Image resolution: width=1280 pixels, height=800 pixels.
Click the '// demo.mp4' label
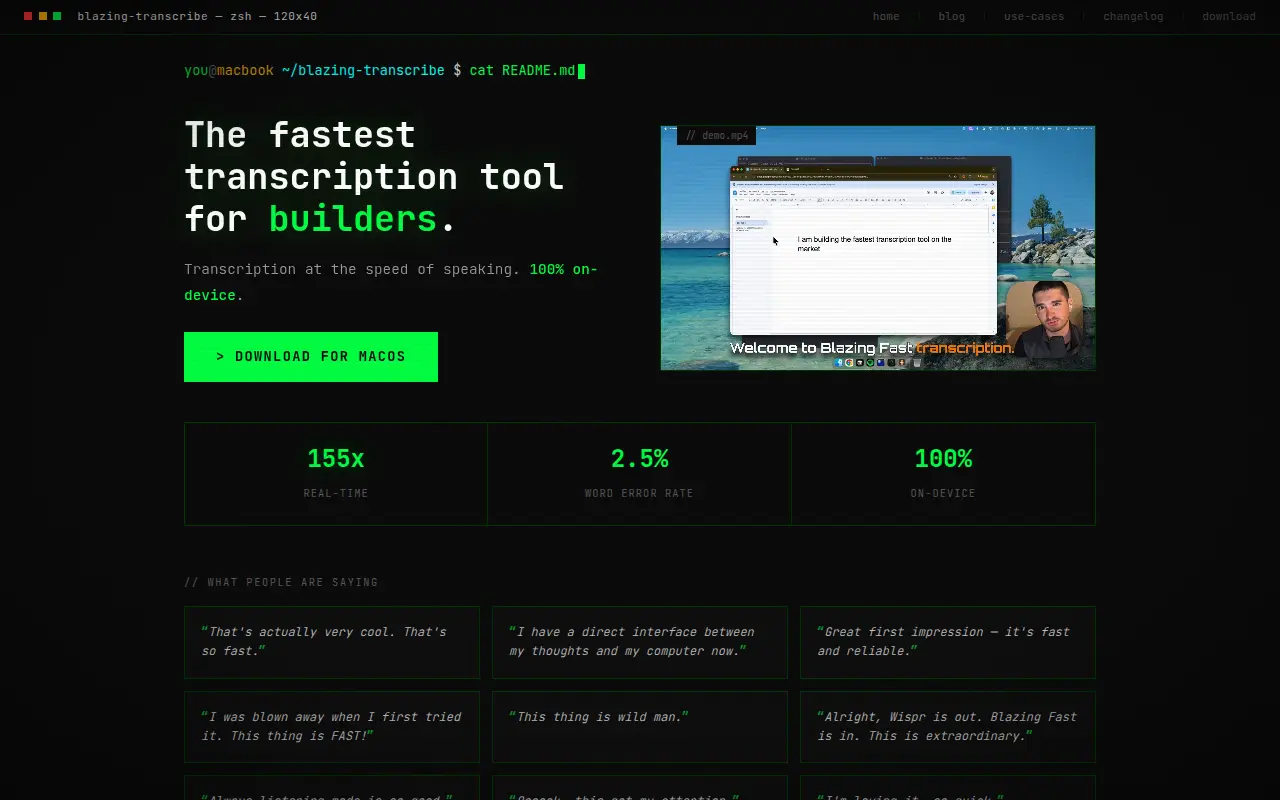point(717,135)
